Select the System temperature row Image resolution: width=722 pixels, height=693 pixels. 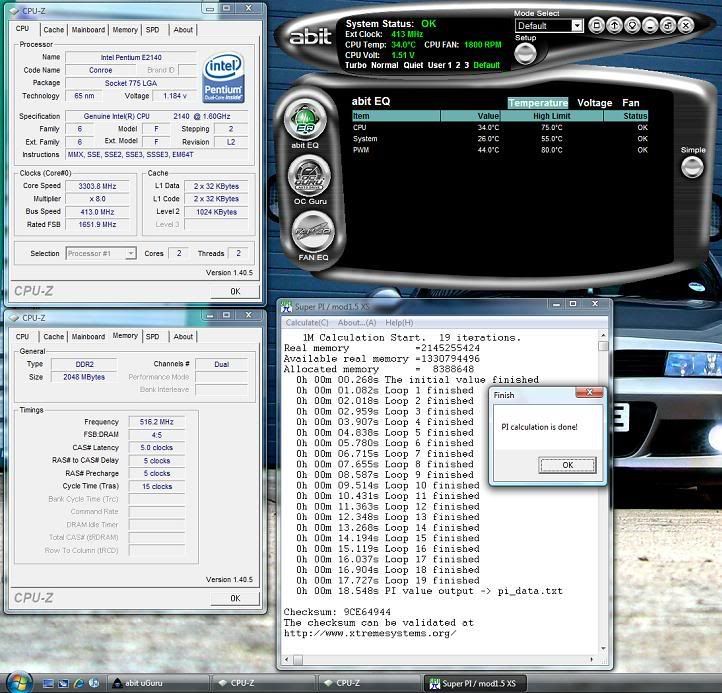coord(500,139)
